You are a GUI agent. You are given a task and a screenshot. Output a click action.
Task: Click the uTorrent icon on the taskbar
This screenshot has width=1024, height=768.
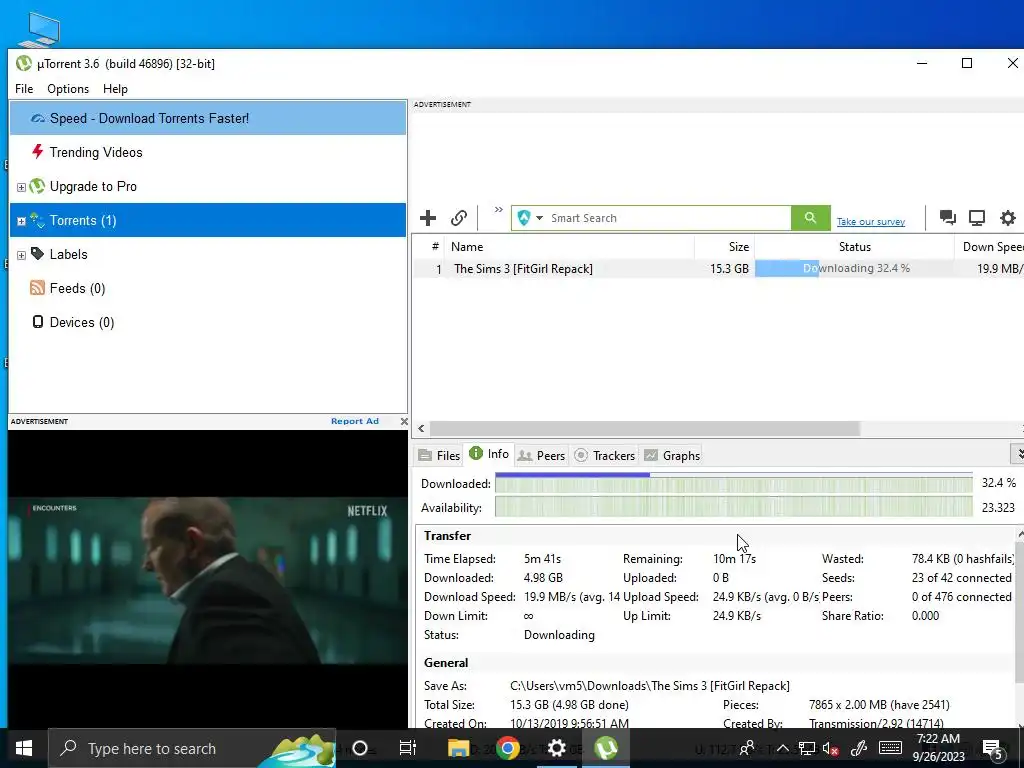(x=606, y=748)
